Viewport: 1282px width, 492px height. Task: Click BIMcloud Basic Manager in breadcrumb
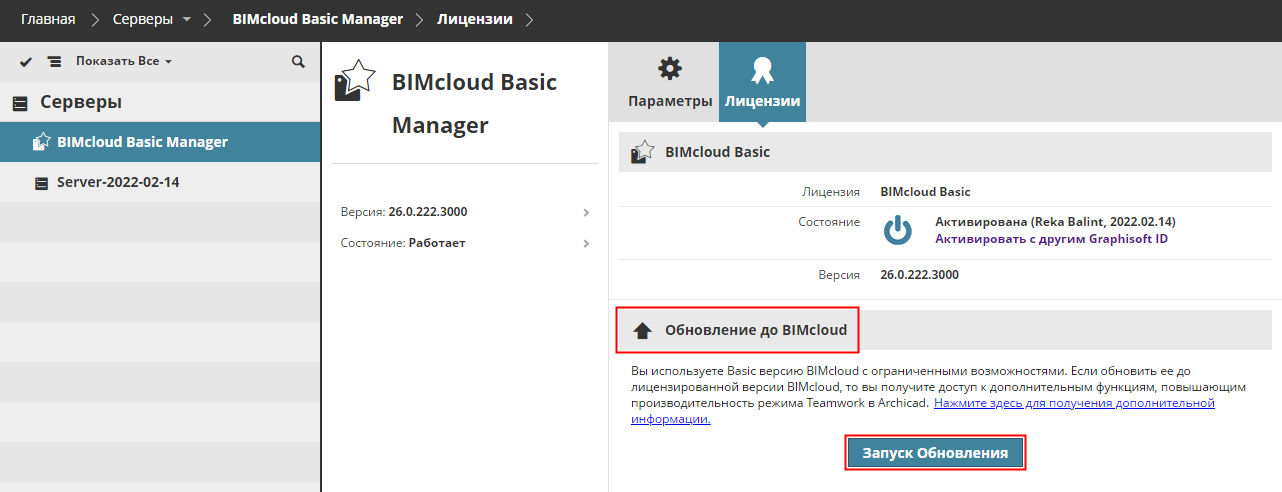[318, 18]
